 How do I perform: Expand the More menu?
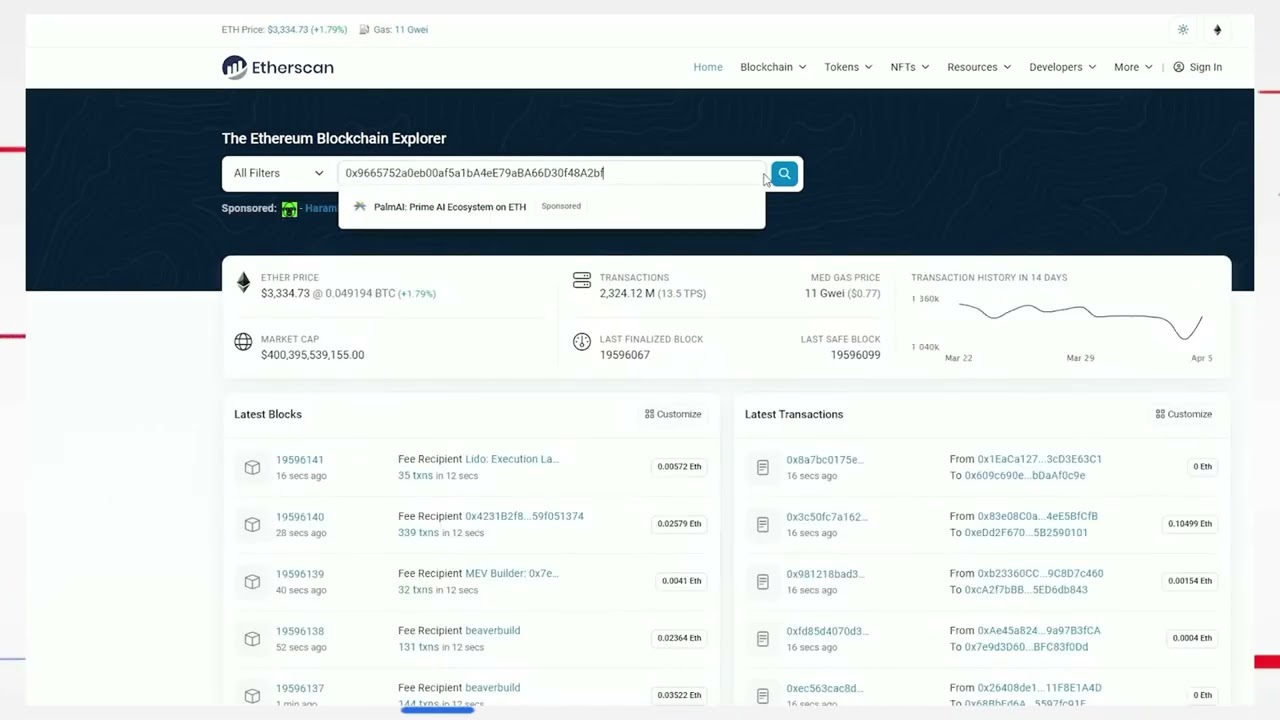1133,67
